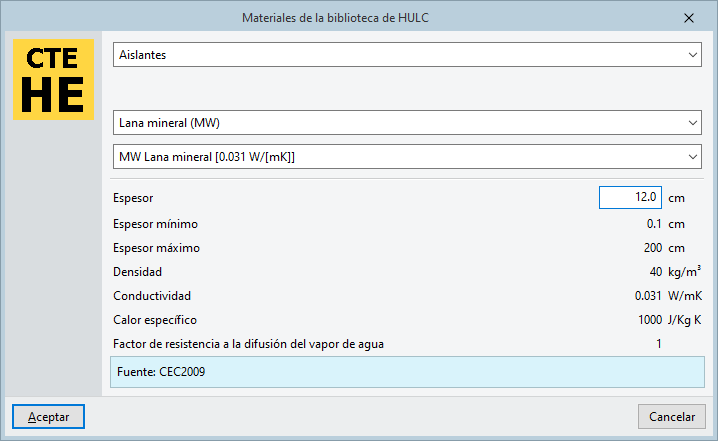The height and width of the screenshot is (441, 718).
Task: Click the dialog title Materiales de la biblioteca de HULC
Action: coord(335,18)
